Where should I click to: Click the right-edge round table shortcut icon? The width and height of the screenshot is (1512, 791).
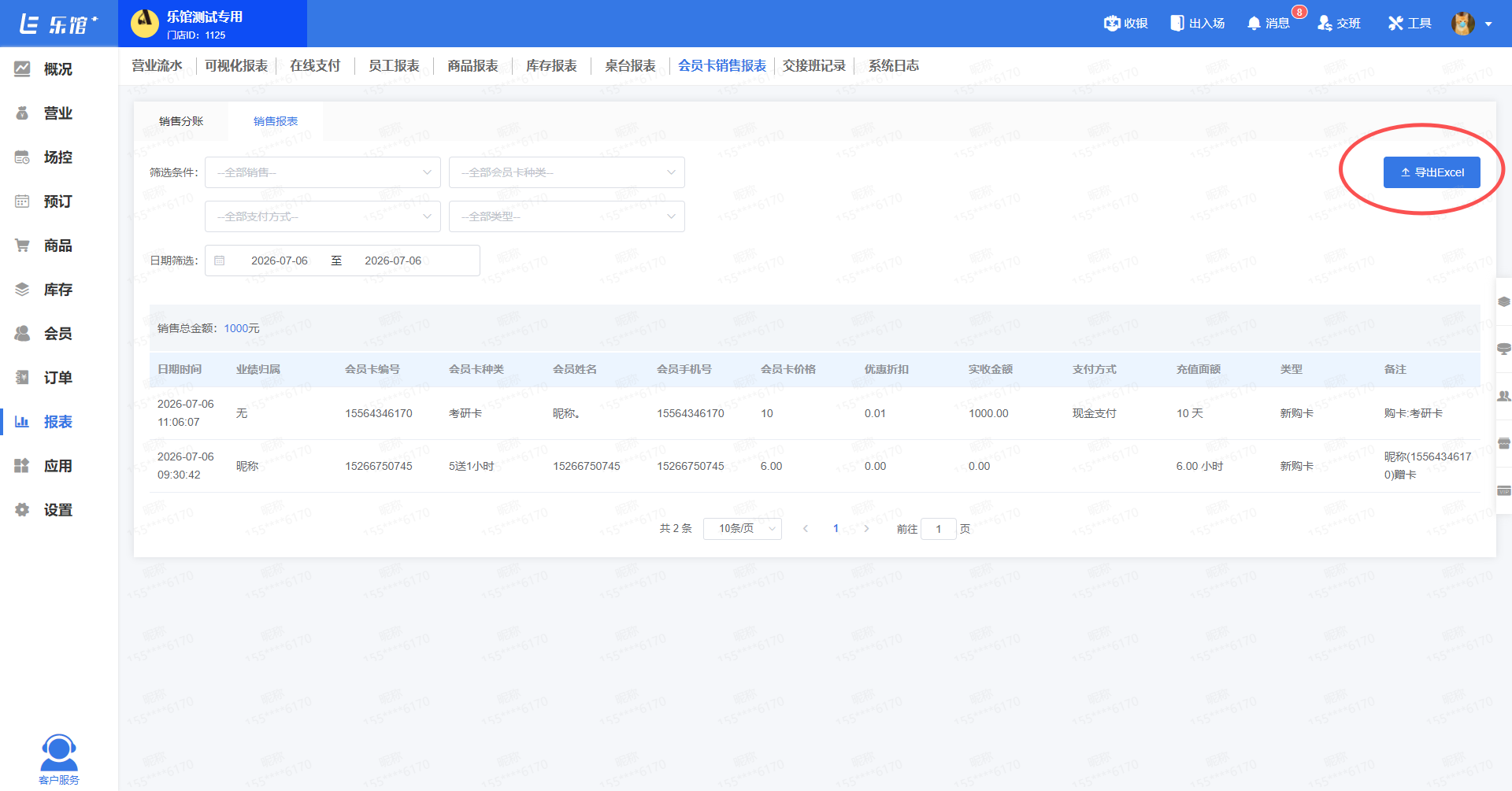[1504, 349]
